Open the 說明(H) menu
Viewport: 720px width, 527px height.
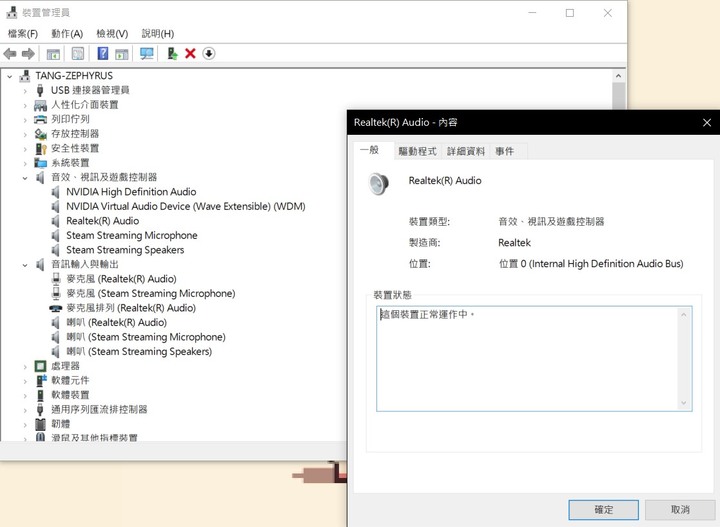coord(158,34)
